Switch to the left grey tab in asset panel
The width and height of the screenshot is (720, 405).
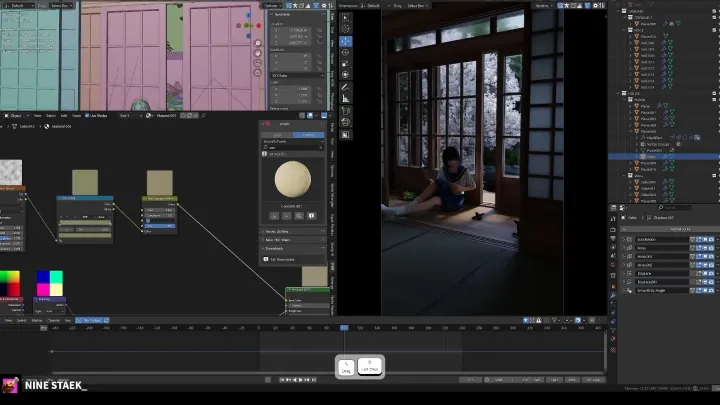click(x=277, y=135)
